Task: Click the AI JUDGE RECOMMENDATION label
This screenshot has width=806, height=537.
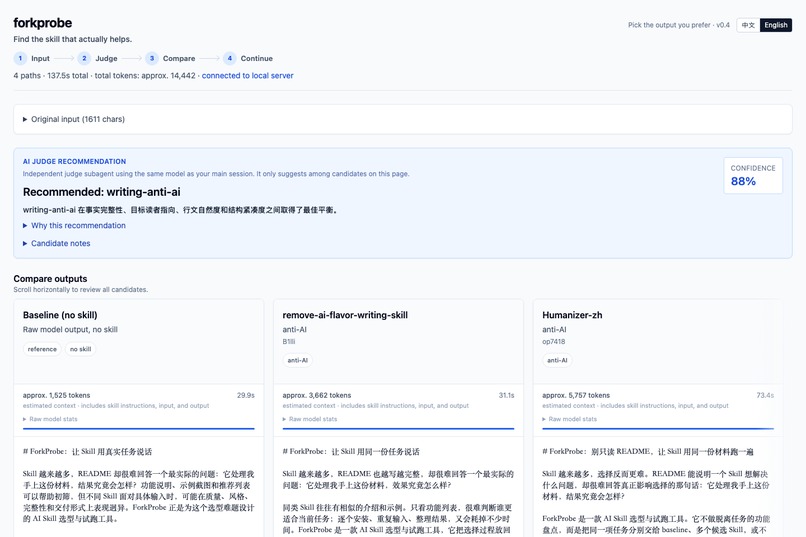Action: point(75,161)
